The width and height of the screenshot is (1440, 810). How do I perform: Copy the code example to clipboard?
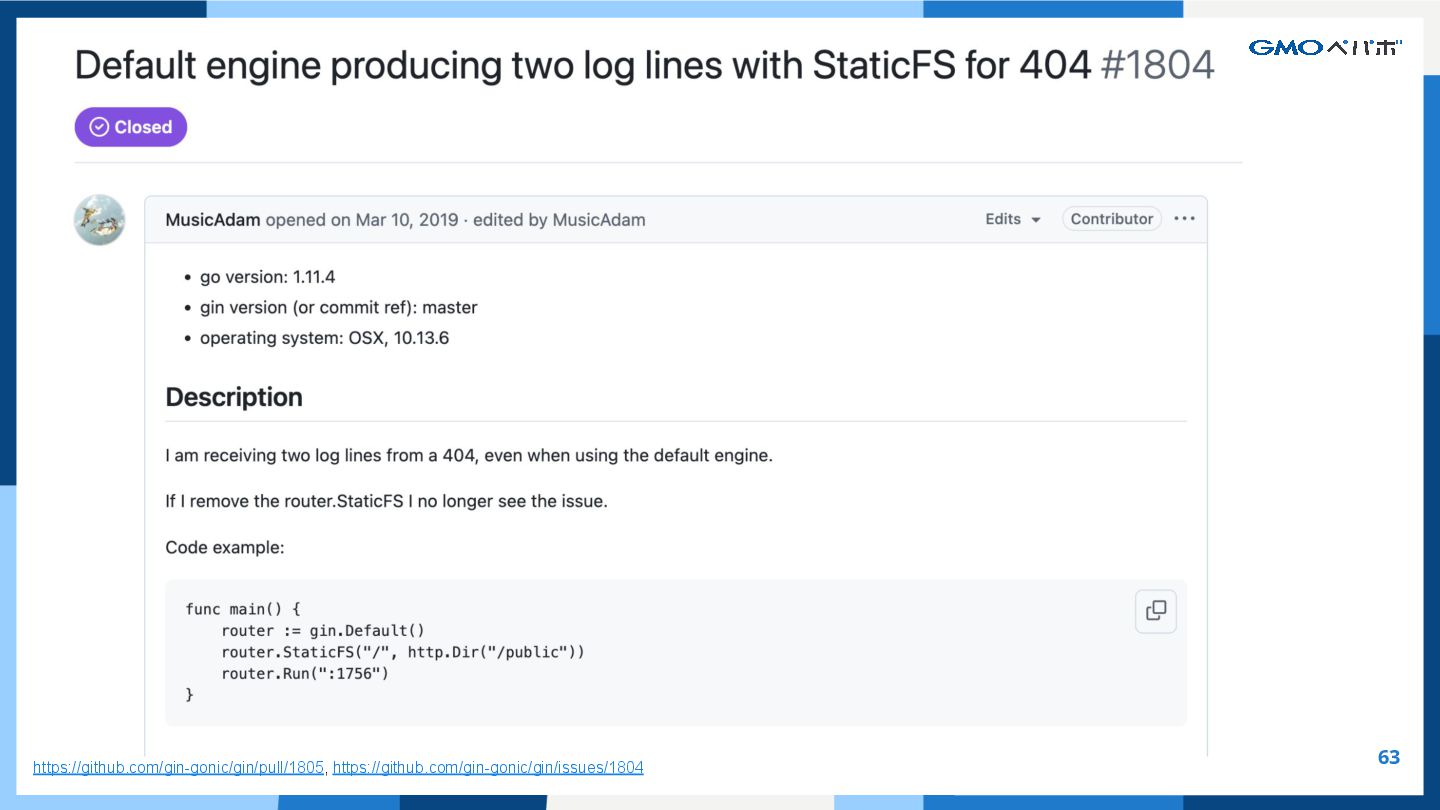tap(1155, 611)
